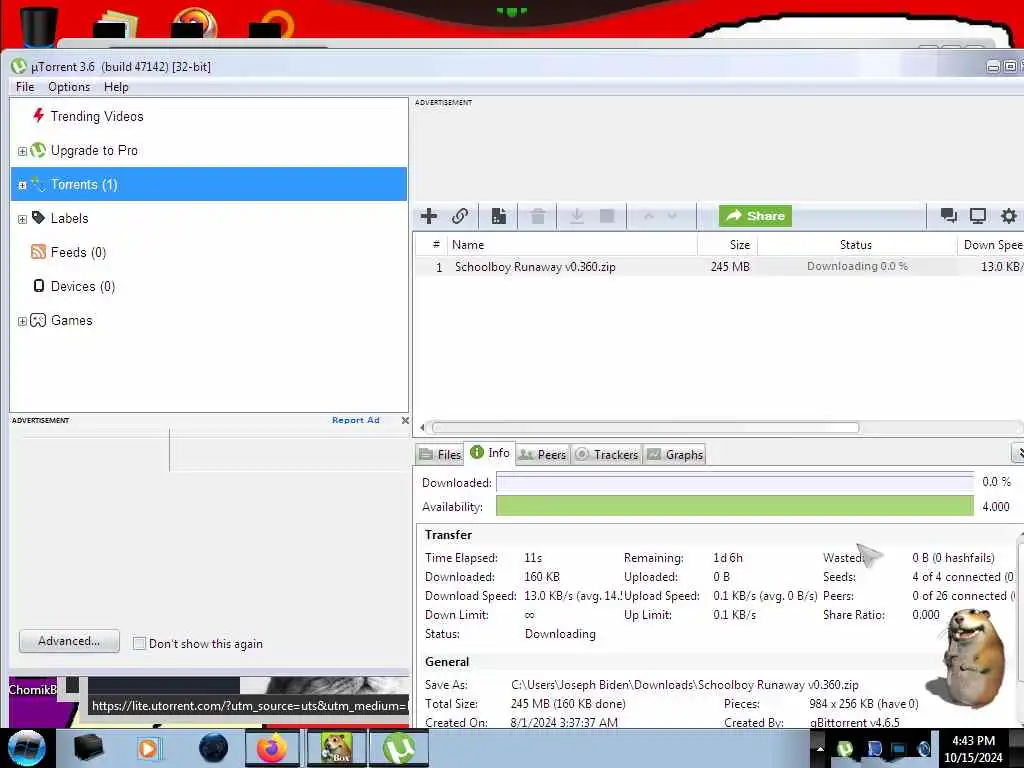Viewport: 1024px width, 768px height.
Task: Click the taskbar clock showing 4:43 PM
Action: point(973,748)
